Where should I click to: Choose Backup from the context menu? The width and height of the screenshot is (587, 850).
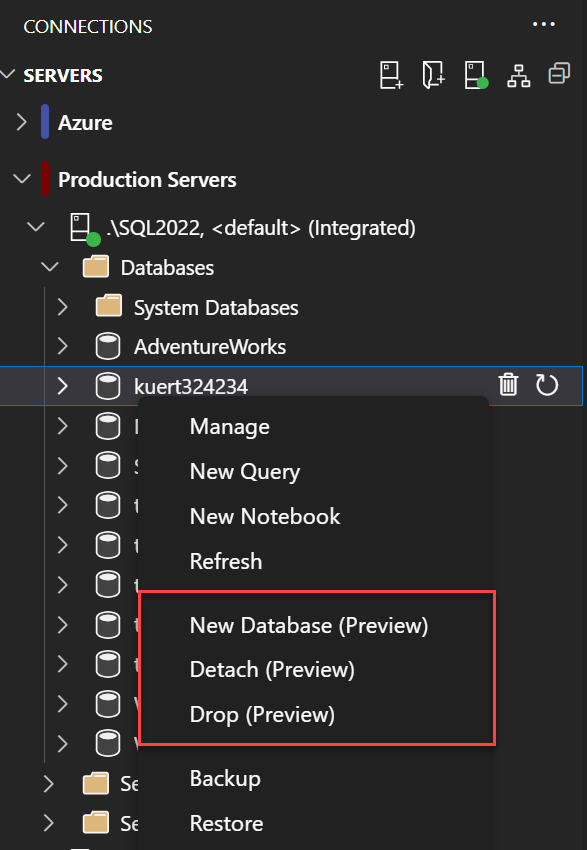click(x=226, y=778)
